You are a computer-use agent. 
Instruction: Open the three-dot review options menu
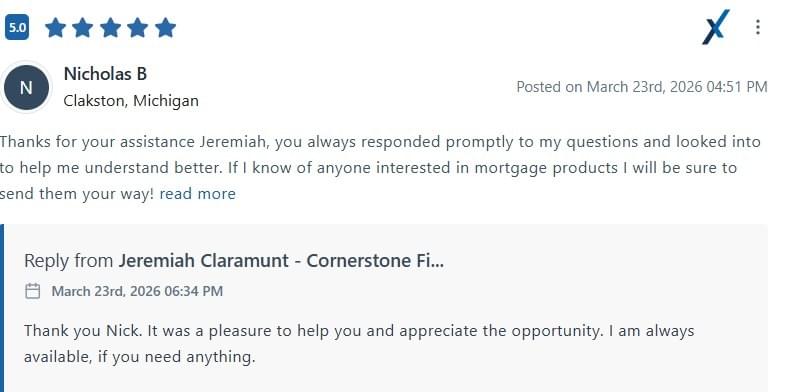(x=758, y=27)
